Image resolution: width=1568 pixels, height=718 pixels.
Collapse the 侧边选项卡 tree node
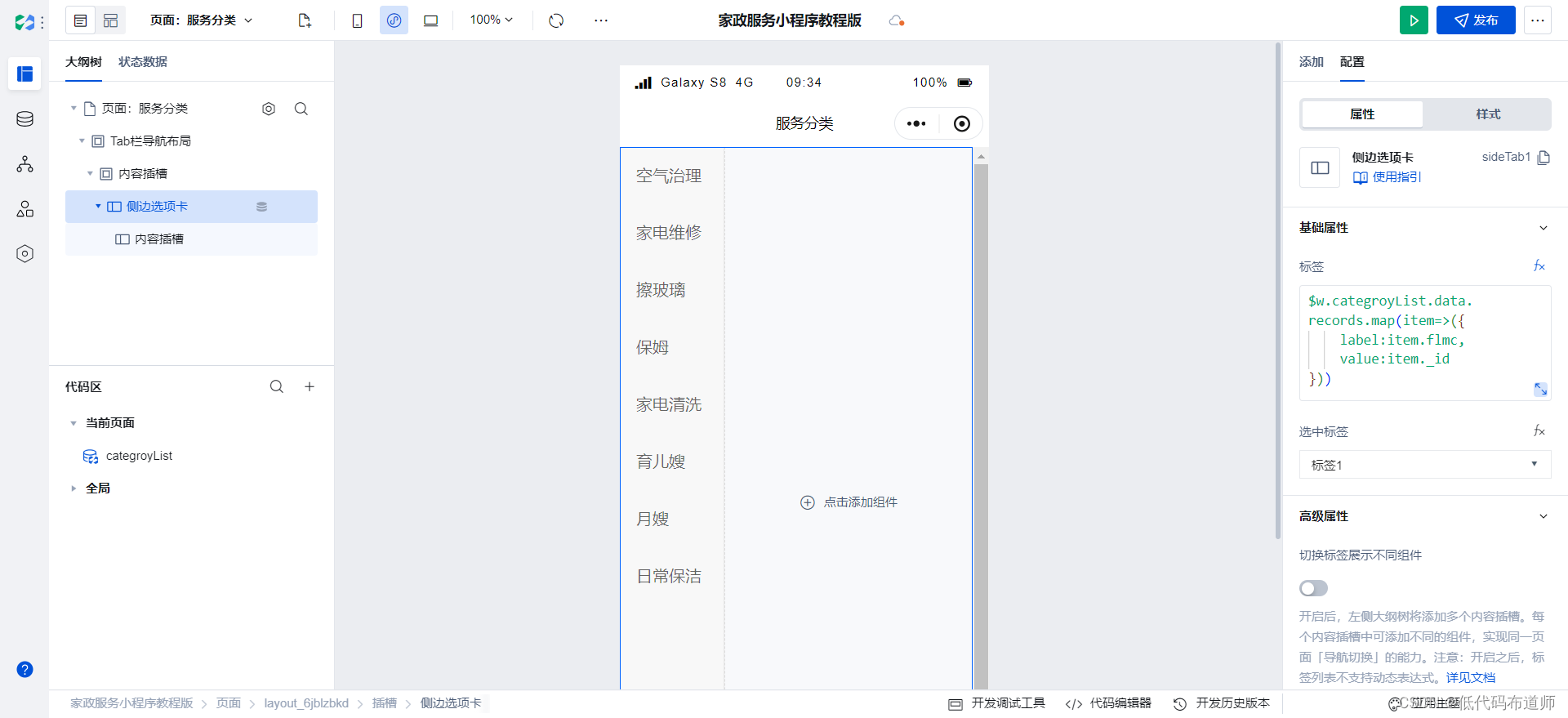coord(98,207)
